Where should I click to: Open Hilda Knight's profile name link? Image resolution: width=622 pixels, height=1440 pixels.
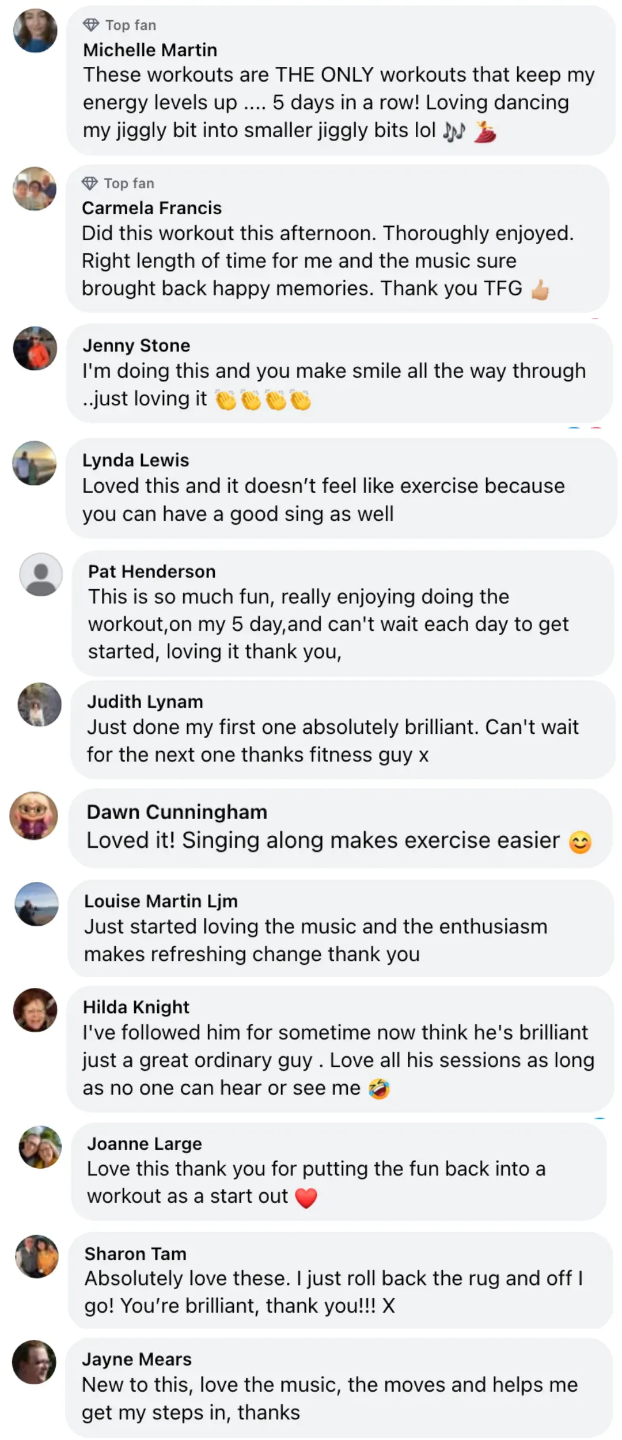coord(136,1007)
